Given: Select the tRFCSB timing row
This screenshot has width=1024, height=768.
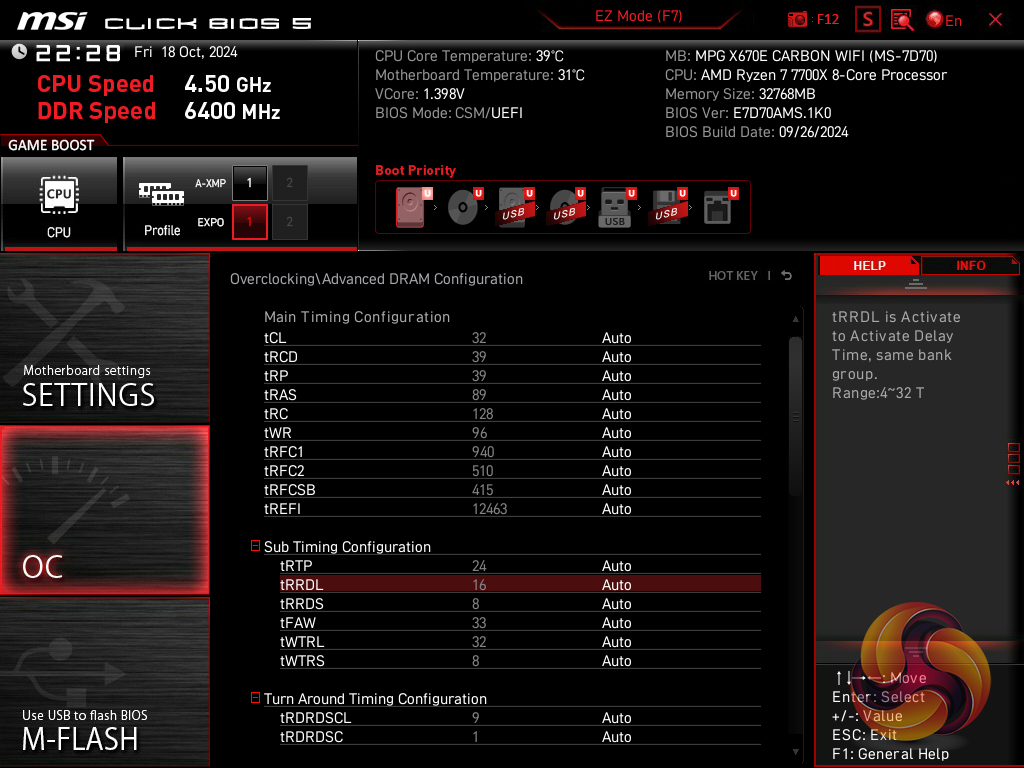Looking at the screenshot, I should [x=512, y=489].
